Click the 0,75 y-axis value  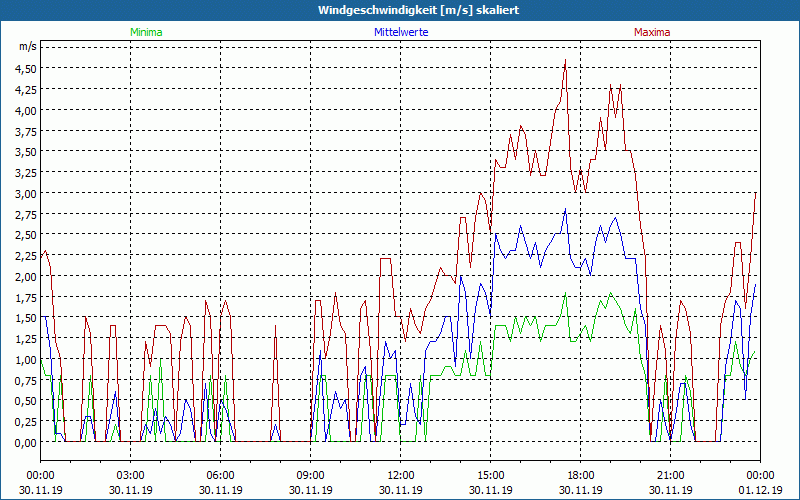(28, 381)
